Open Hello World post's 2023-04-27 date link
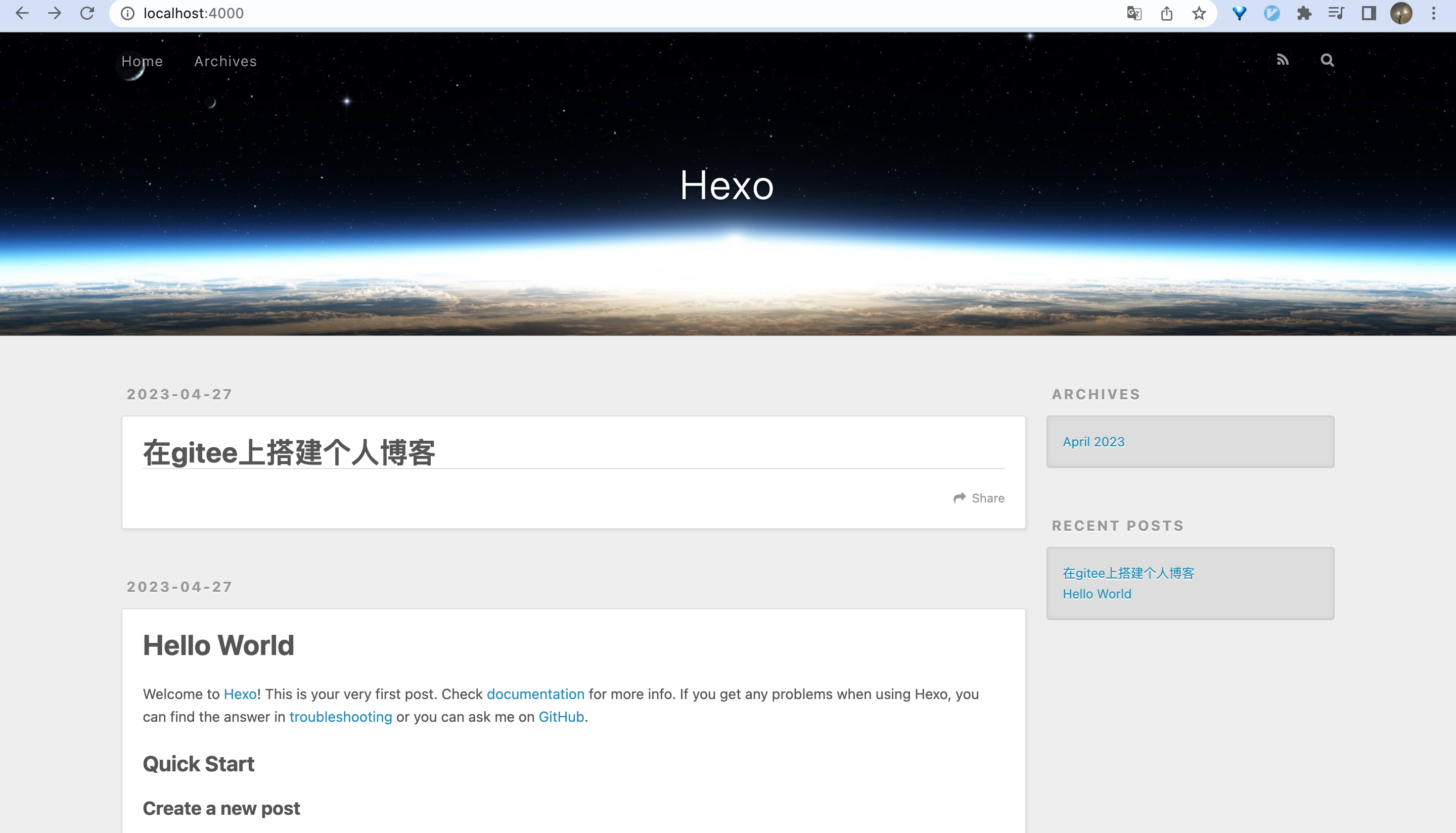This screenshot has width=1456, height=833. [x=179, y=587]
